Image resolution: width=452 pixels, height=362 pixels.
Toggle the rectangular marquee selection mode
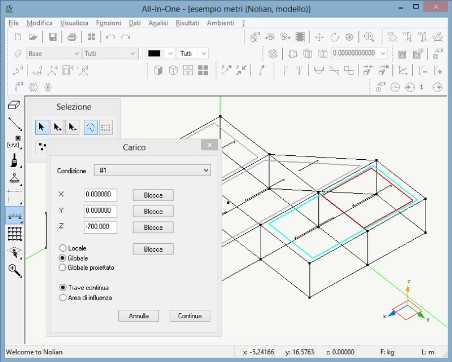tap(106, 127)
